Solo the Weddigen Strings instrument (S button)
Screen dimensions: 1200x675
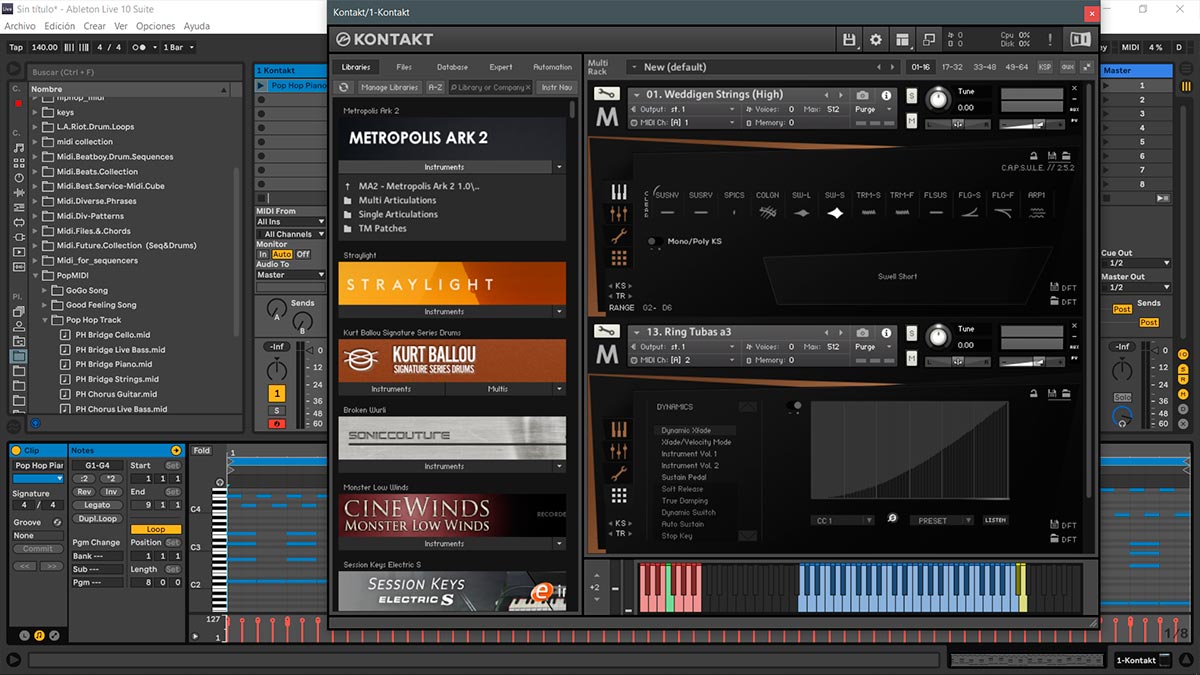pyautogui.click(x=912, y=95)
